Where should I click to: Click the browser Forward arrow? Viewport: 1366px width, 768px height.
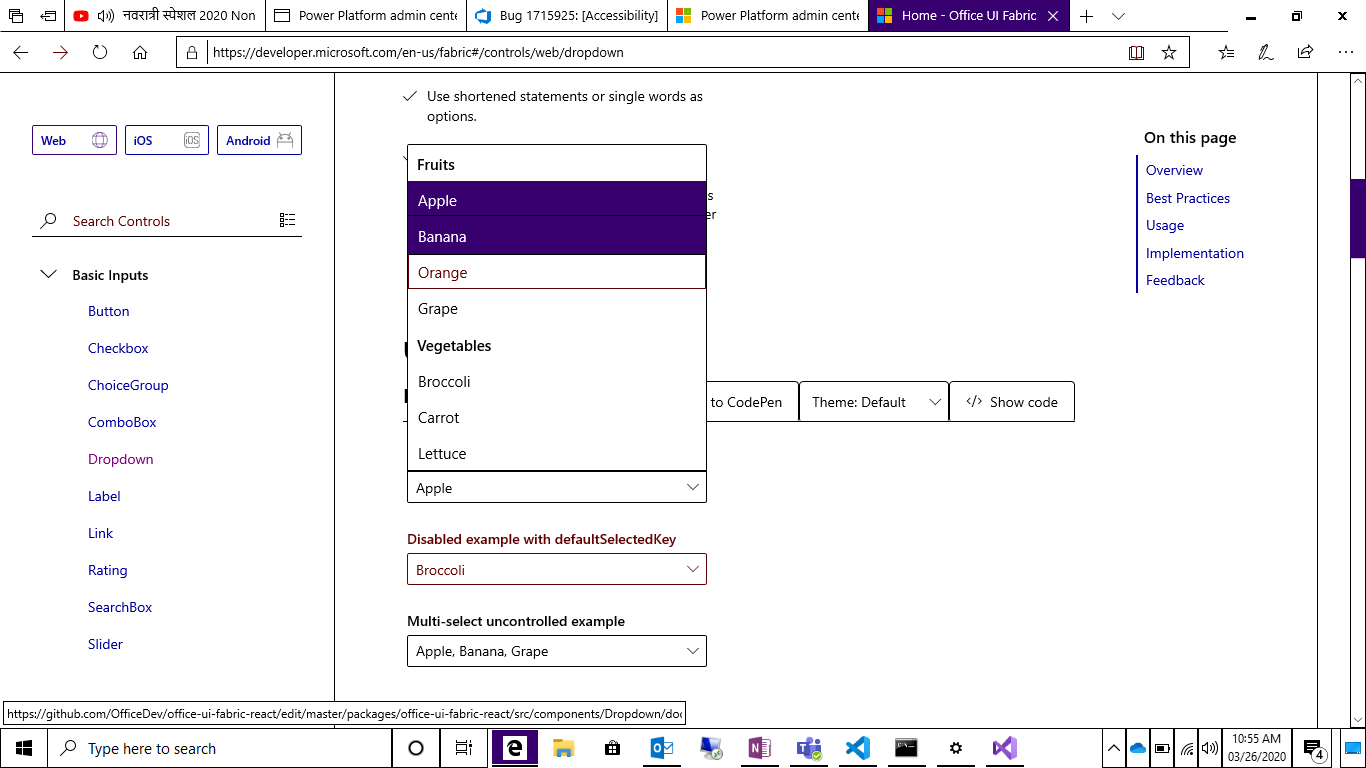point(60,52)
